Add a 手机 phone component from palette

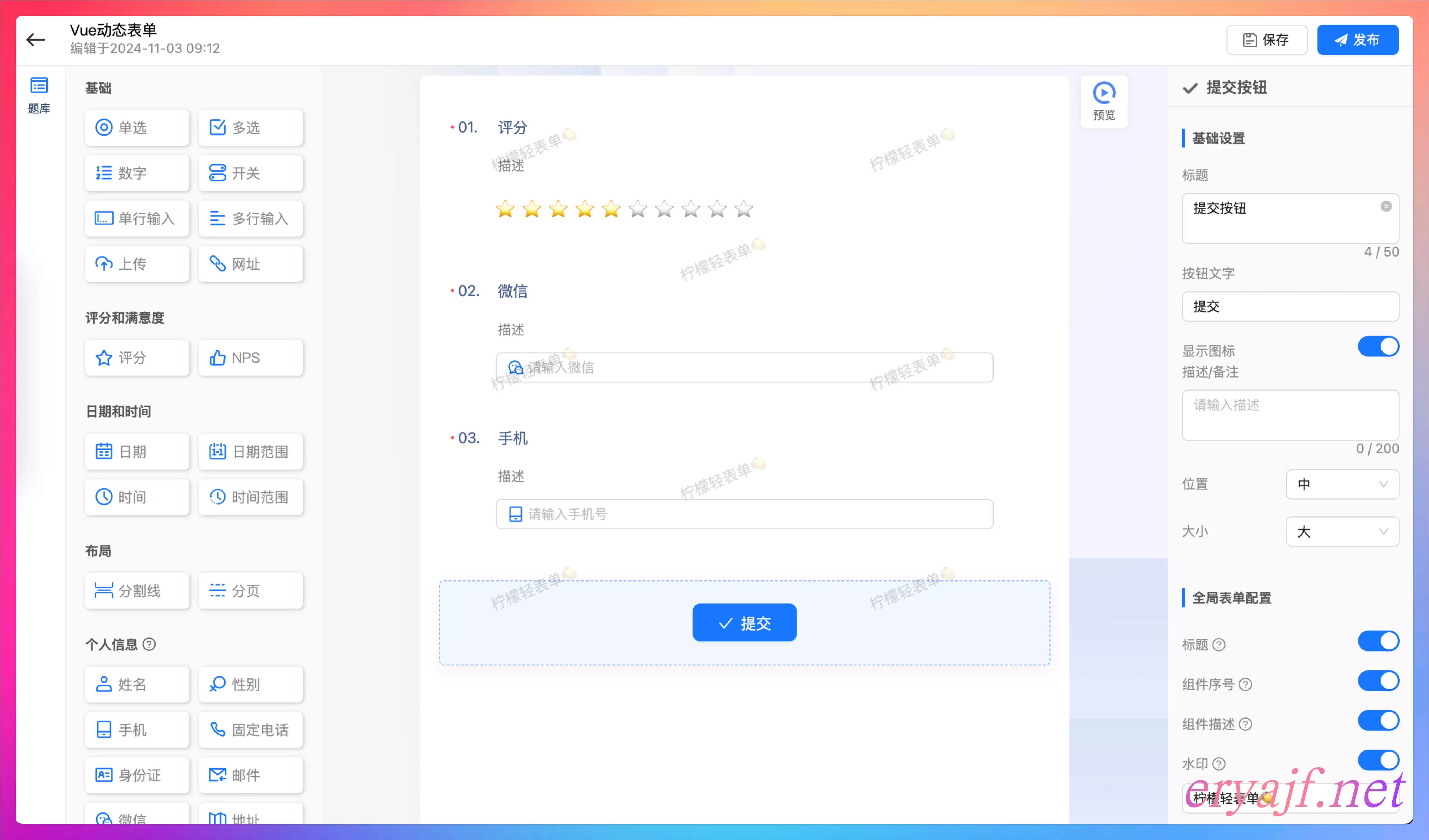(x=137, y=730)
